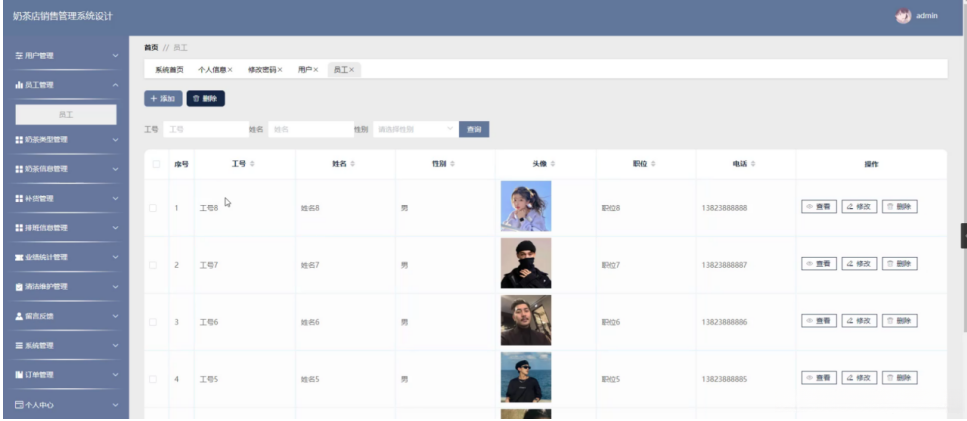Select the 员工 sidebar submenu item
Viewport: 967px width, 421px height.
click(66, 115)
